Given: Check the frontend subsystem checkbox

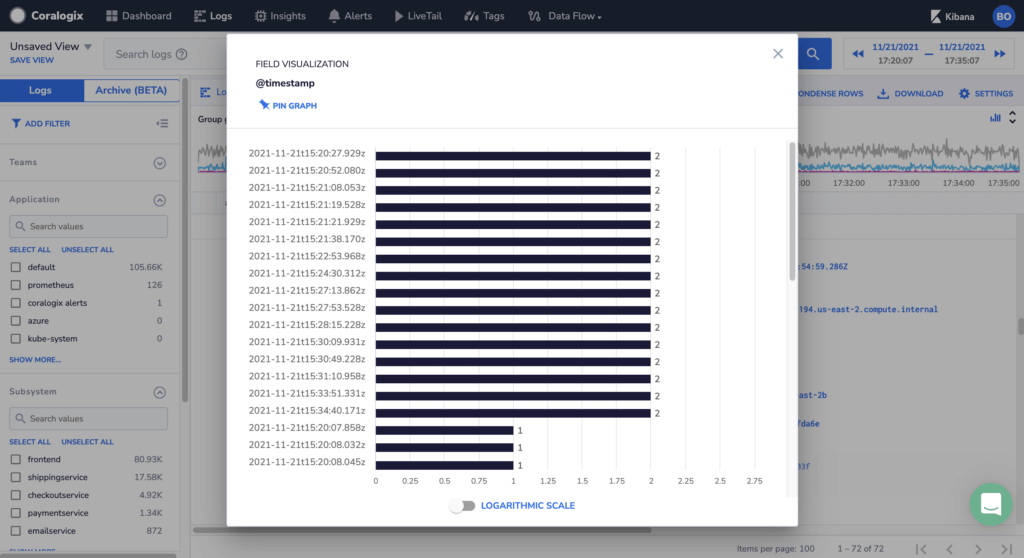Looking at the screenshot, I should (16, 459).
